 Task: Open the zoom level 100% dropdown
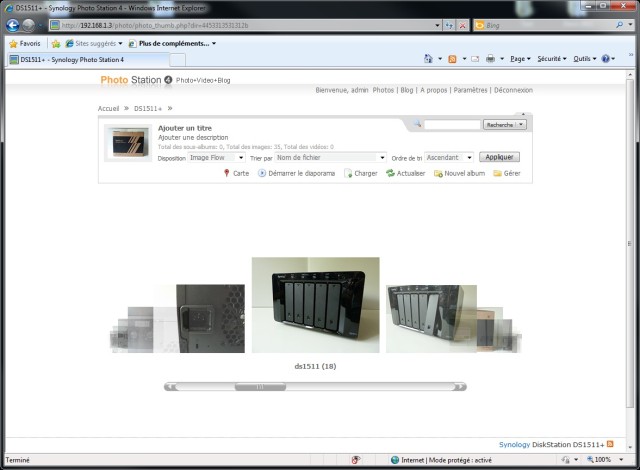(621, 460)
